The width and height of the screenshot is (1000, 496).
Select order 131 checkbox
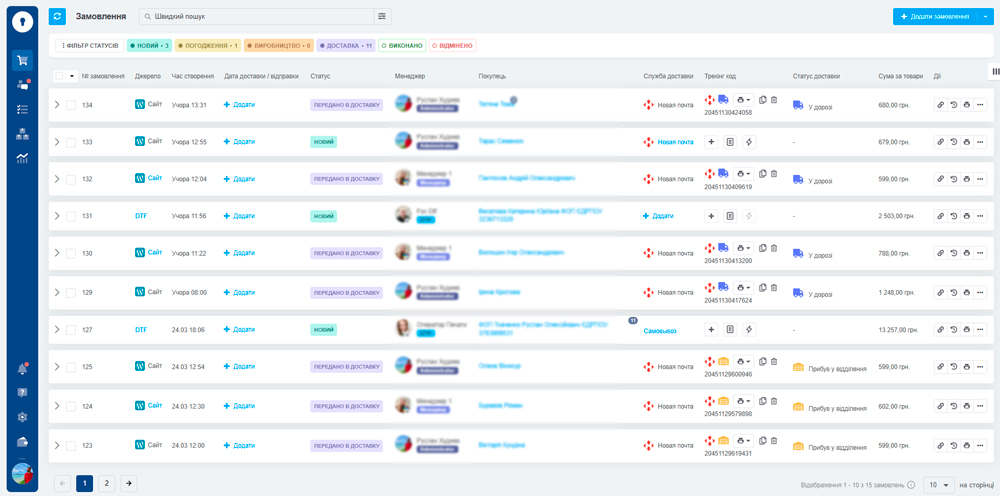[x=71, y=216]
